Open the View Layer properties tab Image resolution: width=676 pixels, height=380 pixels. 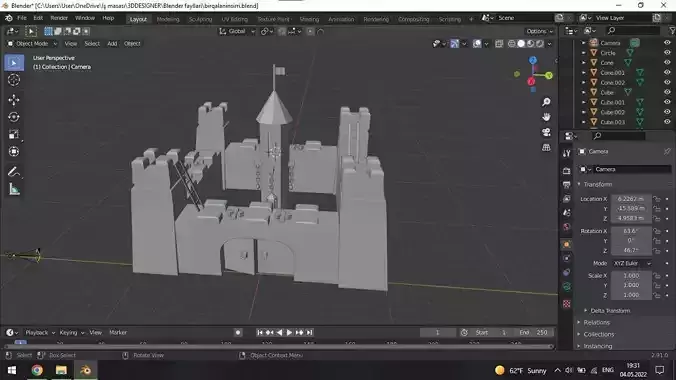pyautogui.click(x=566, y=199)
